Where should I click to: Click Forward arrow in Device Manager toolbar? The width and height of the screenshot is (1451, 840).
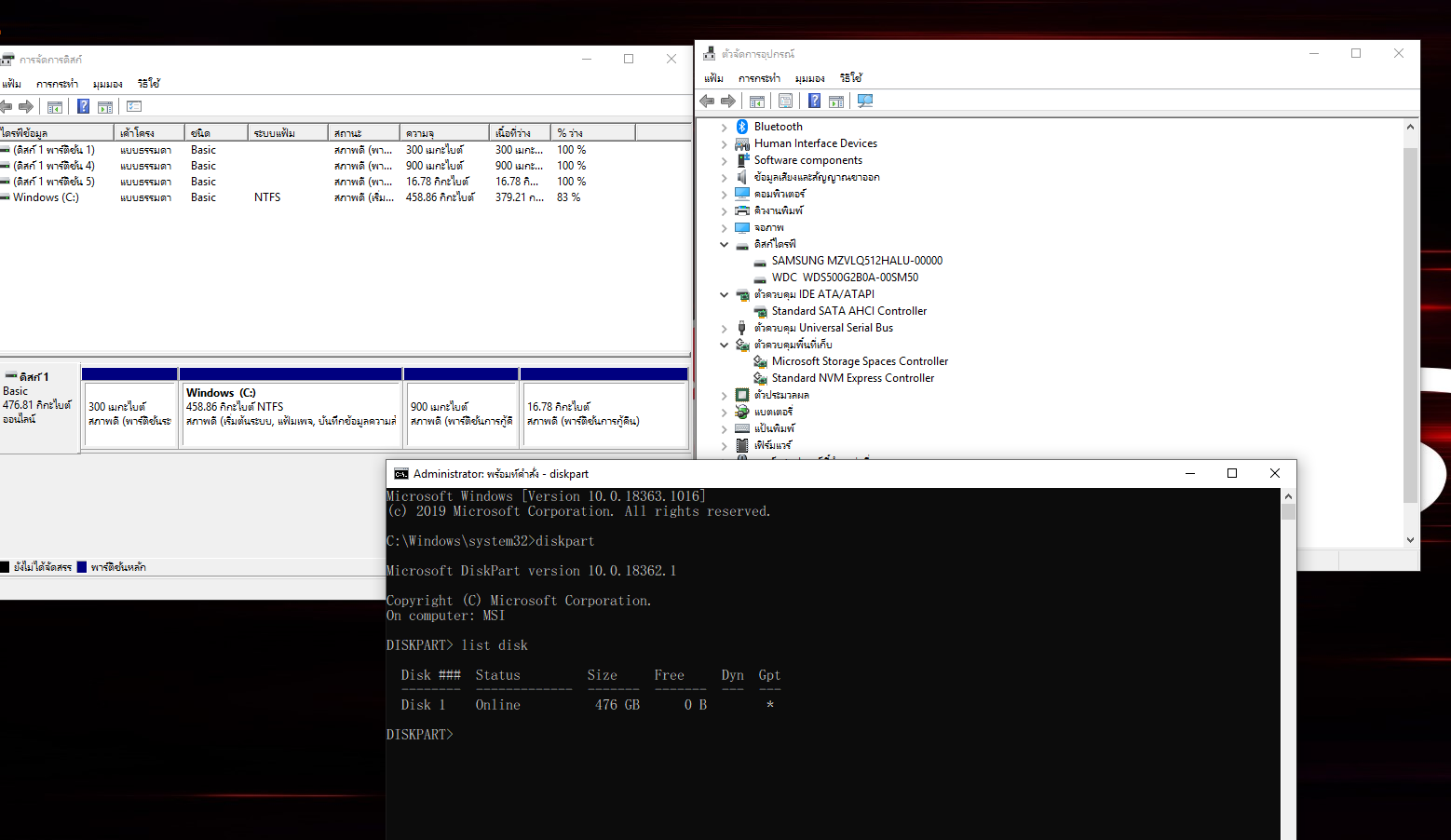[728, 102]
